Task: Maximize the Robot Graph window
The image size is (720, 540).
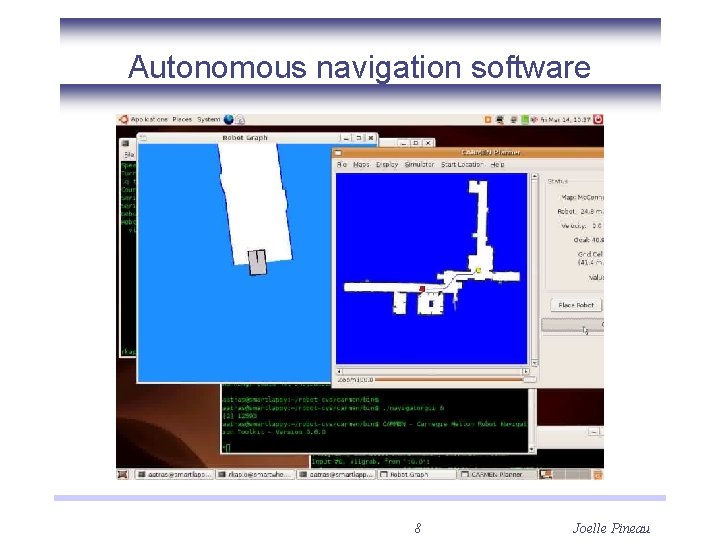Action: point(359,138)
